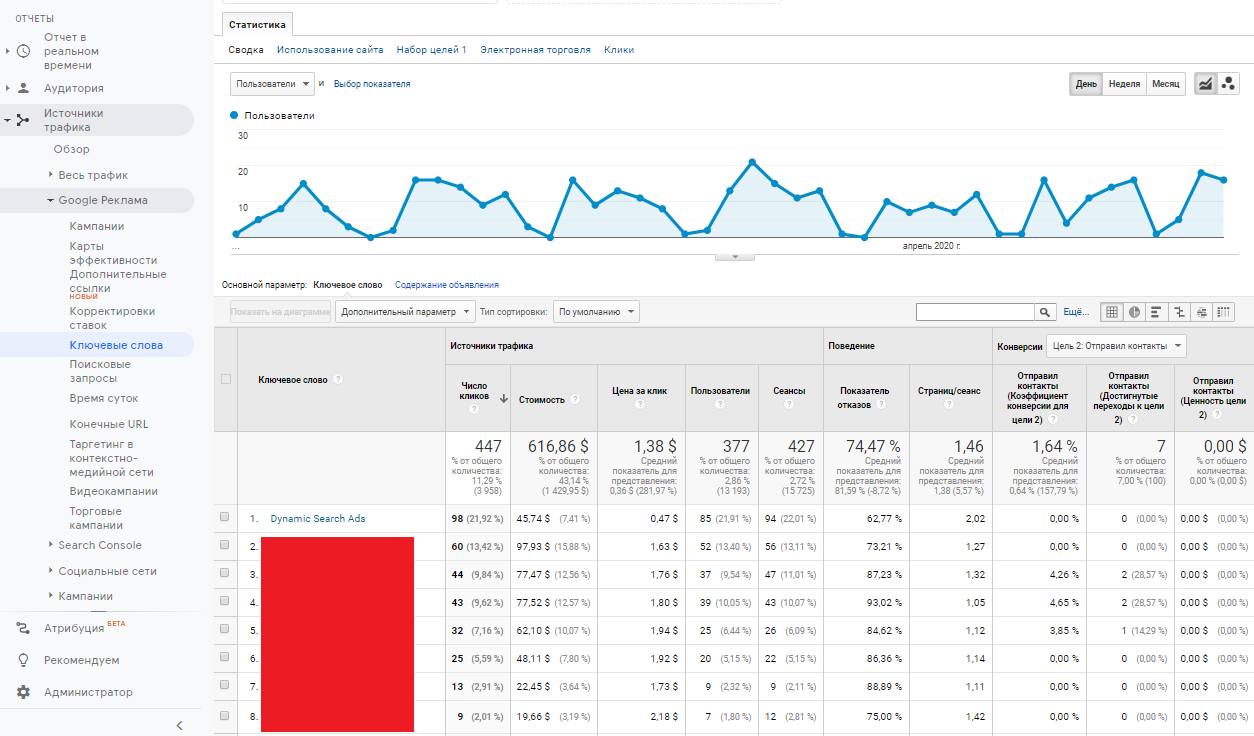
Task: Expand the sidebar Кампании section below Социальные сети
Action: coord(51,596)
